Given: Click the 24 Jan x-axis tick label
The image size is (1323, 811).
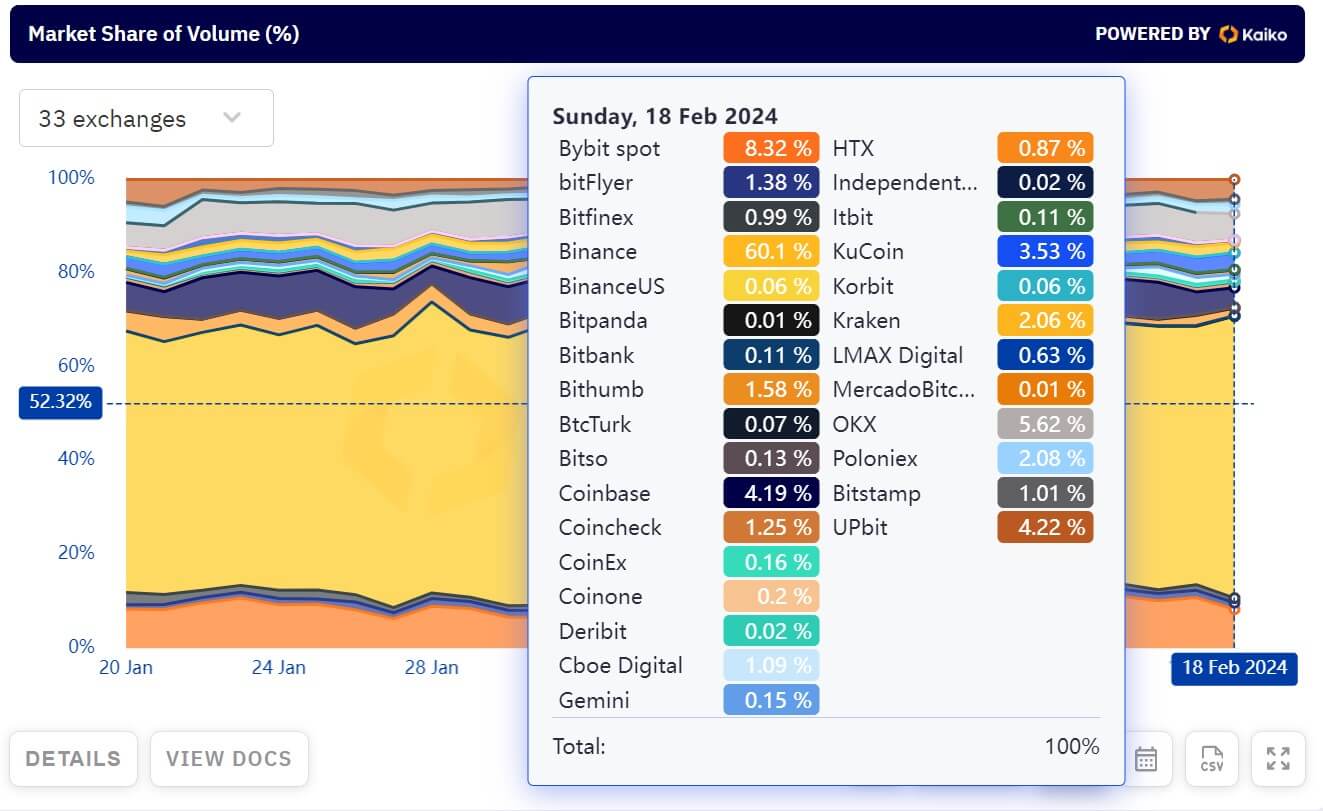Looking at the screenshot, I should [278, 668].
